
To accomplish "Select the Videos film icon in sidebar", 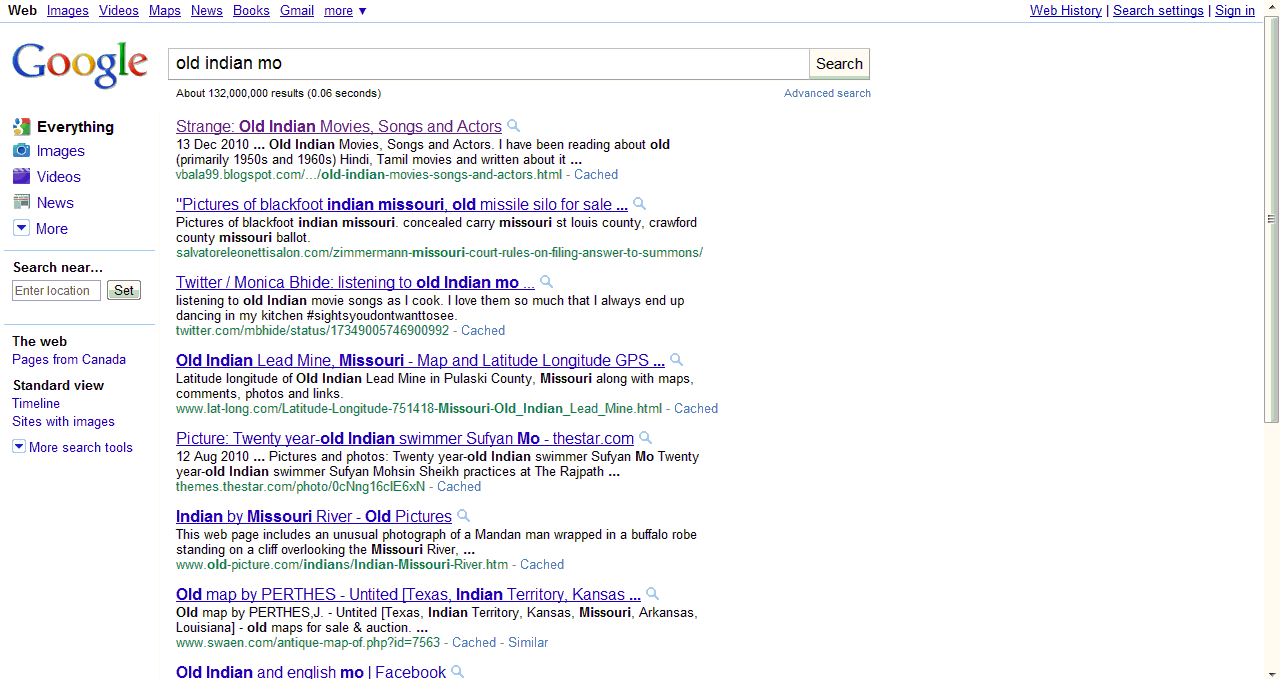I will [x=21, y=177].
